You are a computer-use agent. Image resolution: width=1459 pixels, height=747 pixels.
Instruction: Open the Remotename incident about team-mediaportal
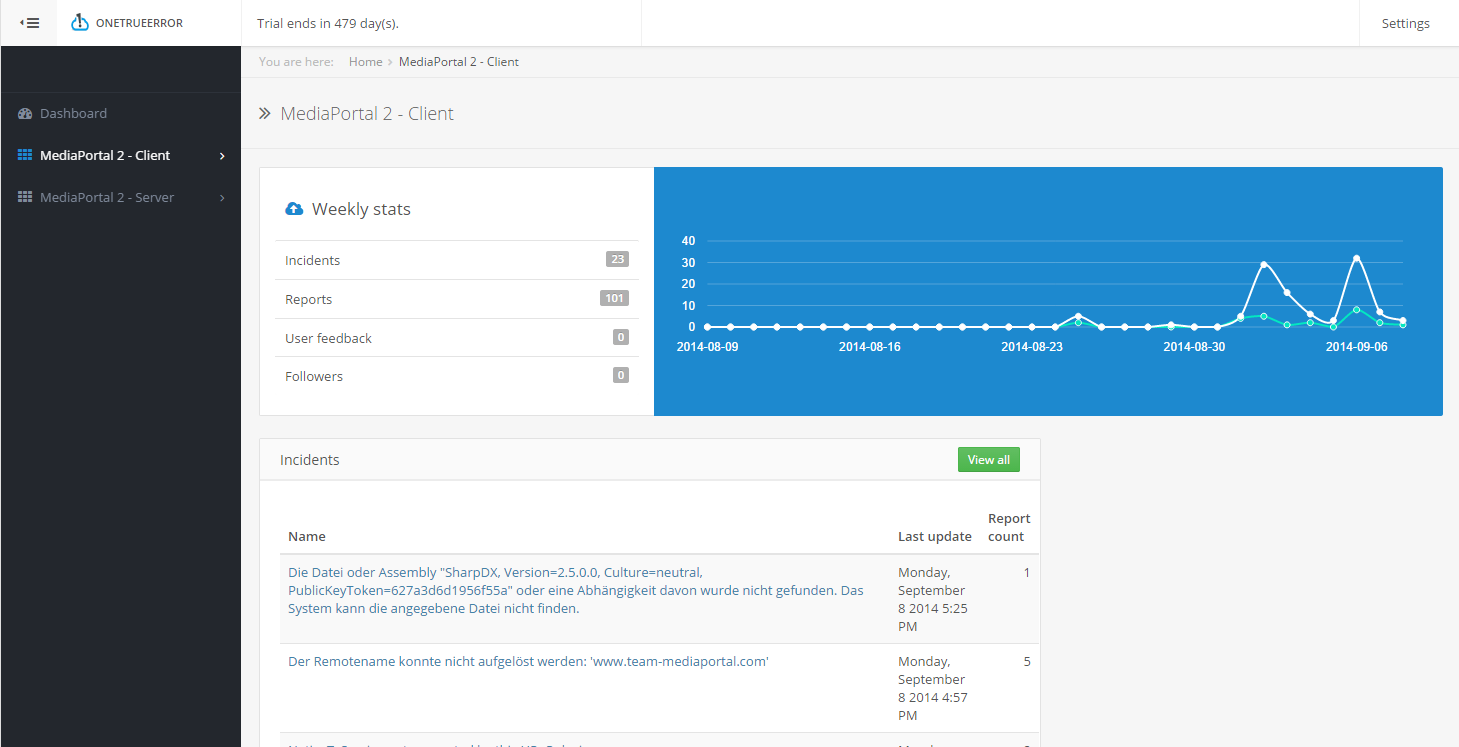pos(528,662)
